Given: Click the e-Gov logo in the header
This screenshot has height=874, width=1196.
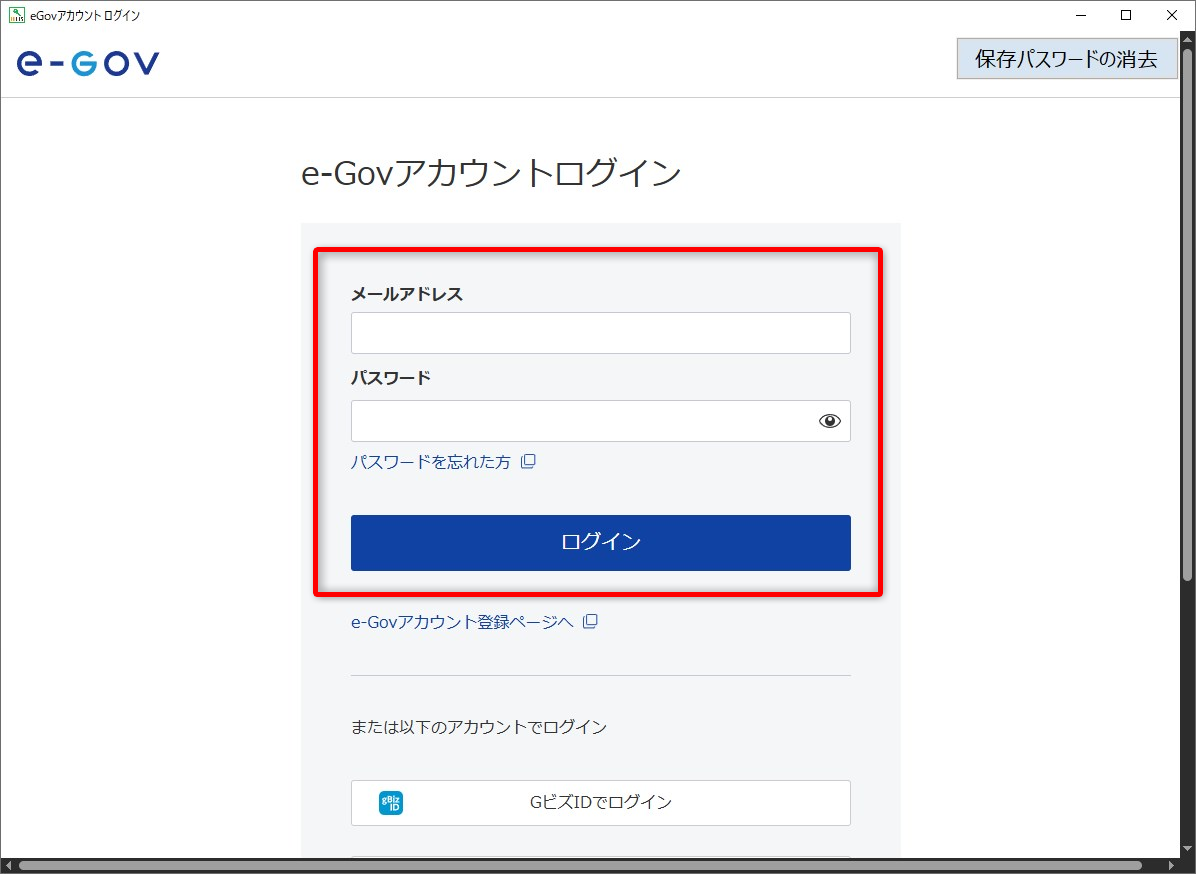Looking at the screenshot, I should pos(88,63).
